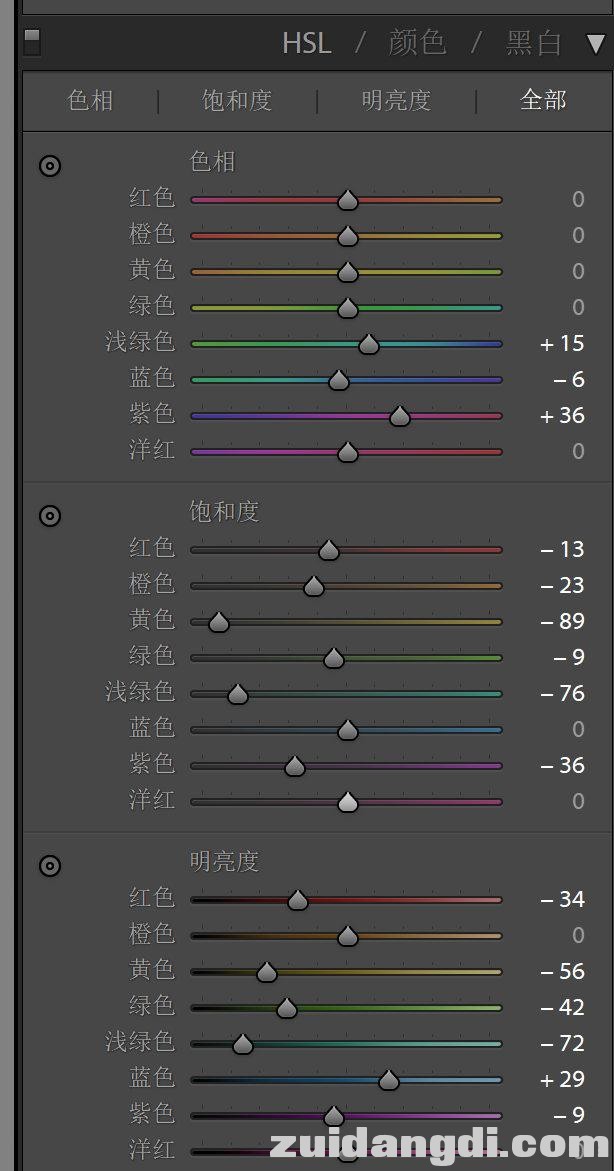614x1171 pixels.
Task: Click the 紫色 hue slider handle
Action: 399,415
